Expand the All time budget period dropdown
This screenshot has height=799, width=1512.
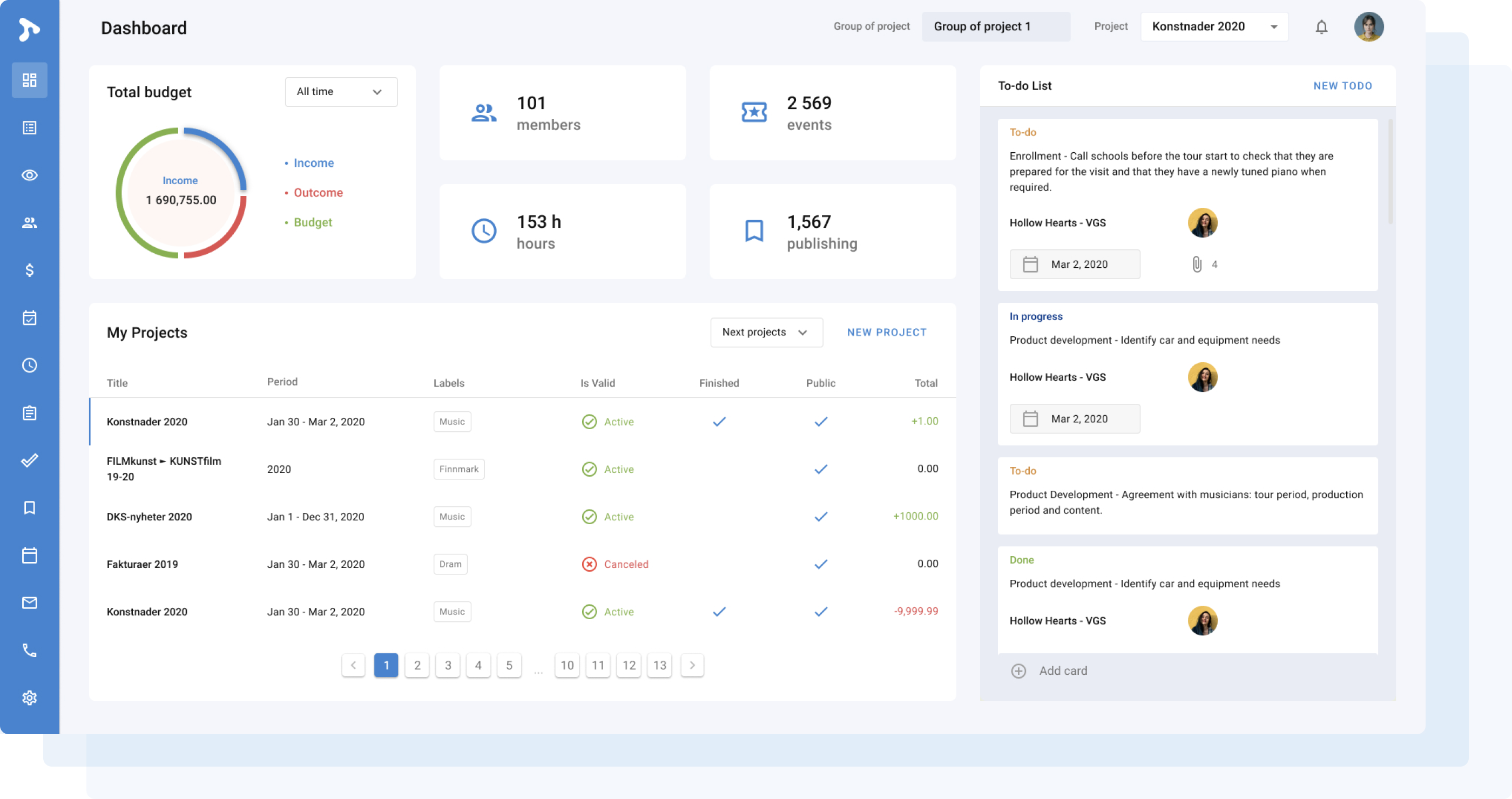[x=341, y=92]
